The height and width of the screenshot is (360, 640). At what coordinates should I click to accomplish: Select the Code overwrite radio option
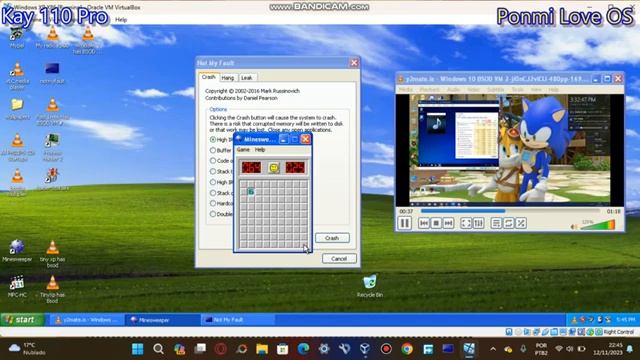coord(213,161)
